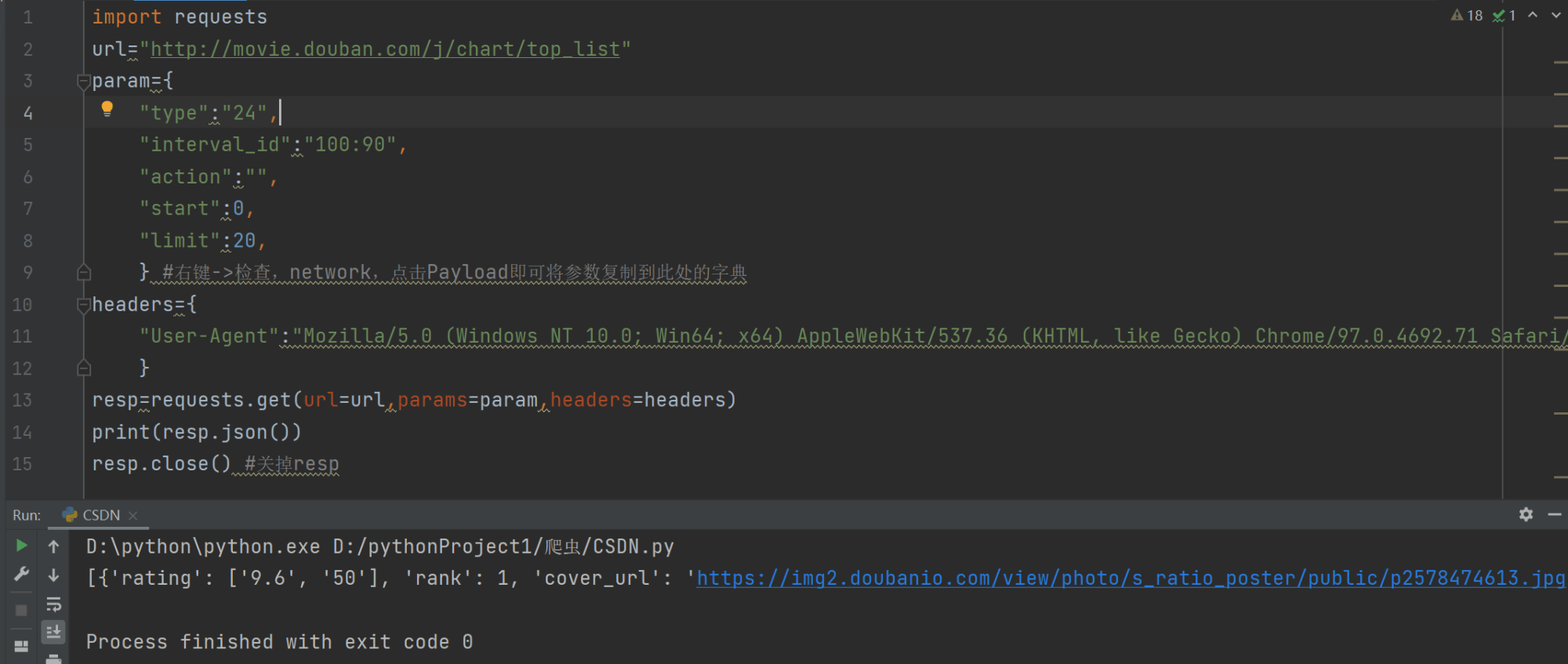Click the error stripe mark beside line 15
This screenshot has width=1568, height=664.
point(1560,476)
